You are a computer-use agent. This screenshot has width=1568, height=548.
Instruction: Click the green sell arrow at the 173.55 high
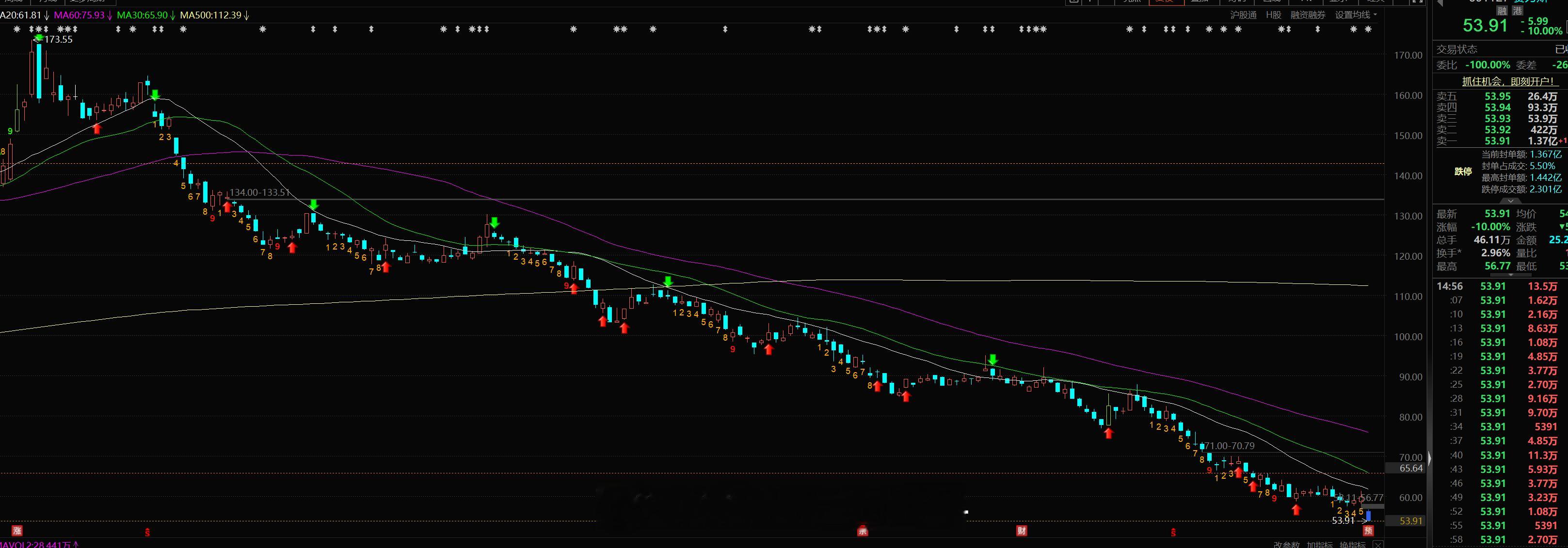click(39, 38)
